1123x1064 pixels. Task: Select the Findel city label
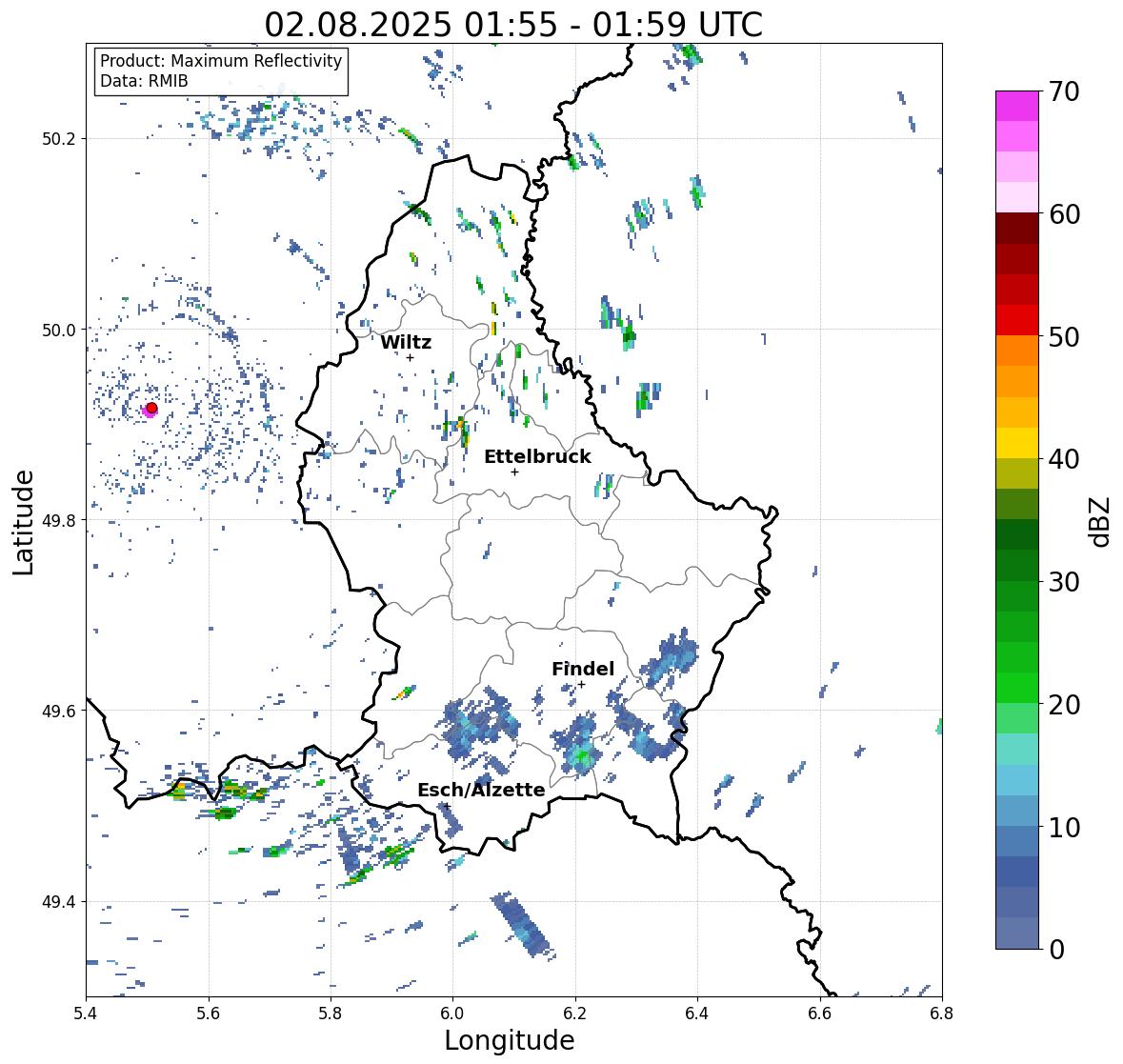(583, 669)
